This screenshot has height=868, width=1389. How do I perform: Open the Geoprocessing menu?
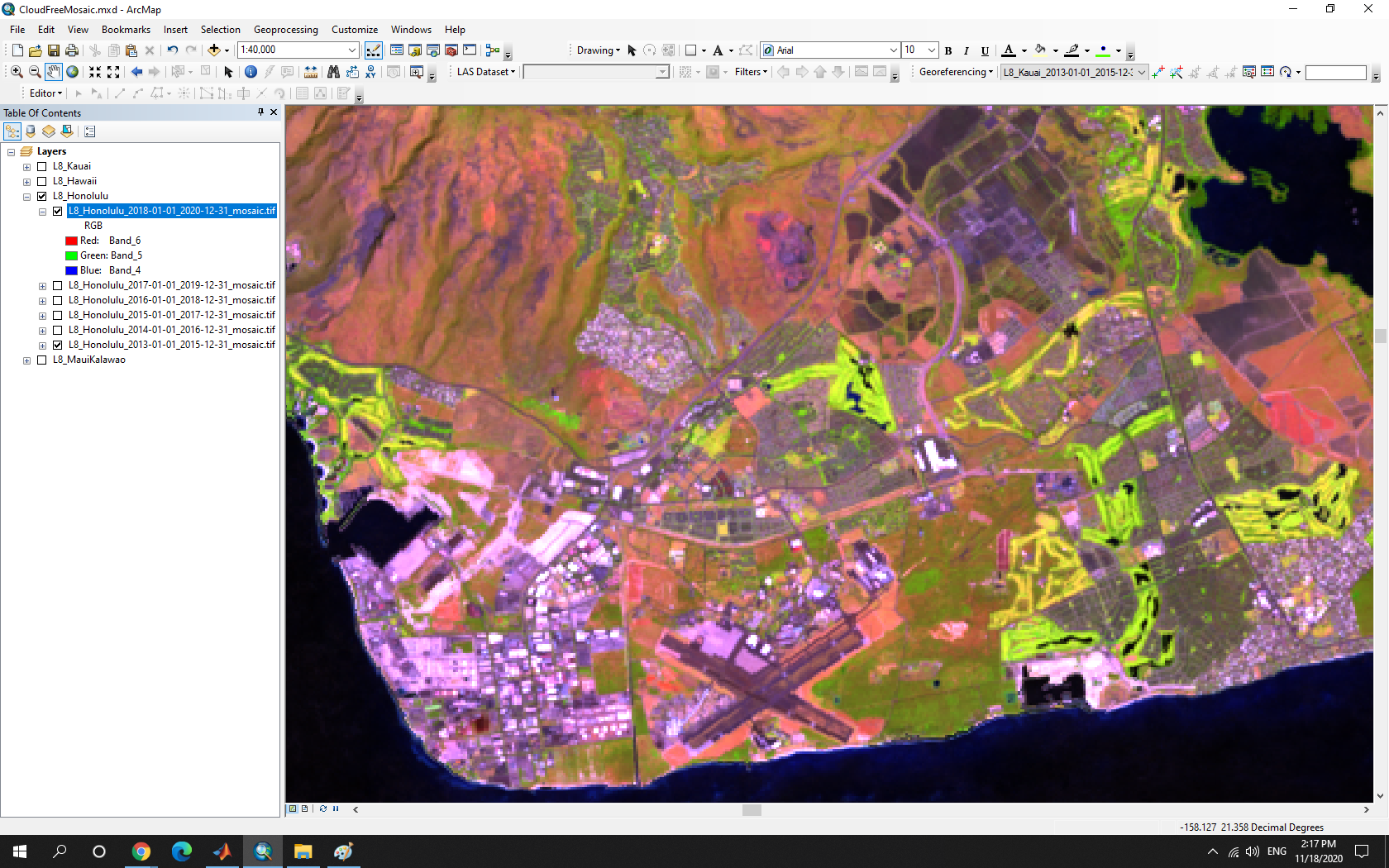tap(285, 30)
